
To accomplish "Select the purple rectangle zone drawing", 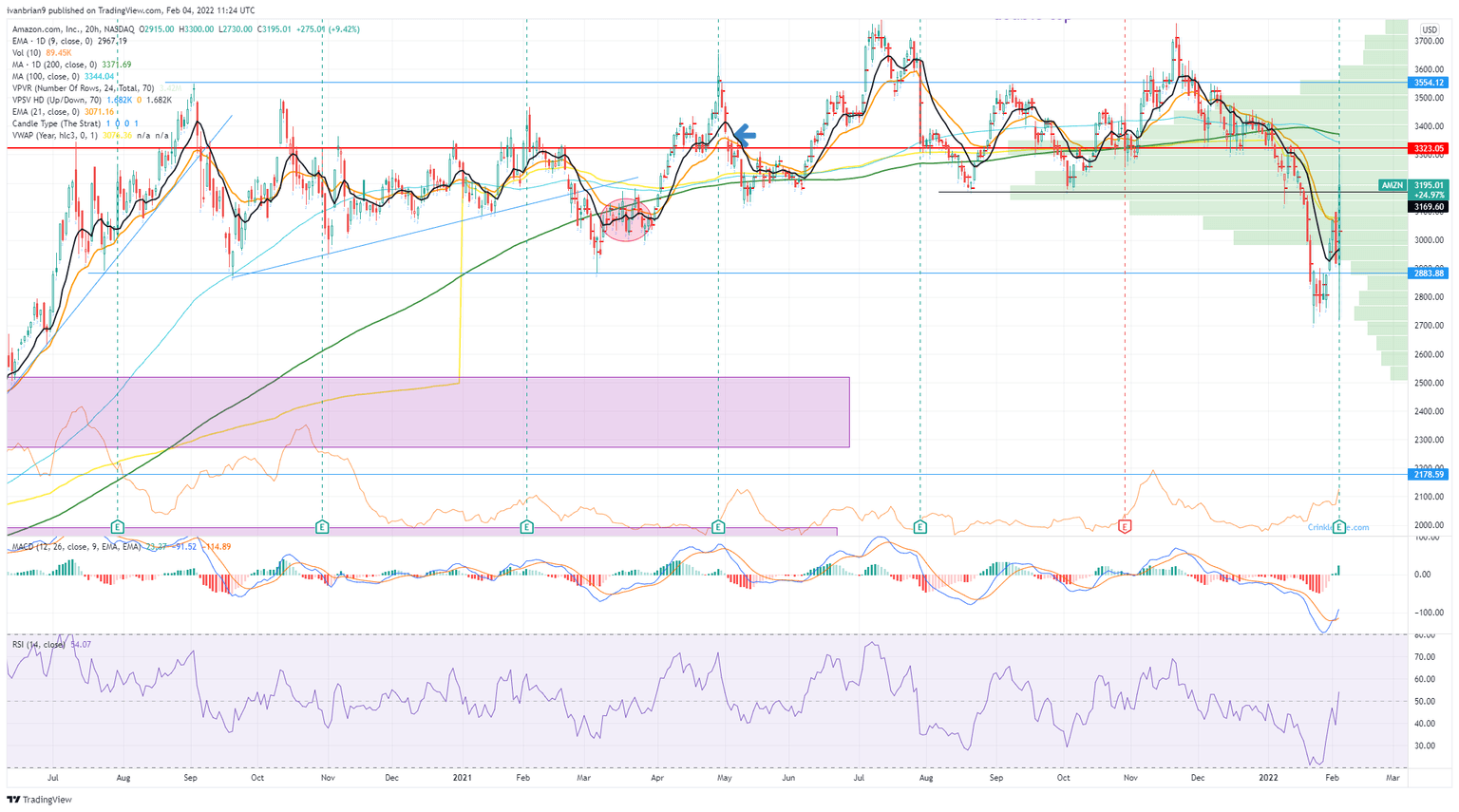I will (x=427, y=412).
